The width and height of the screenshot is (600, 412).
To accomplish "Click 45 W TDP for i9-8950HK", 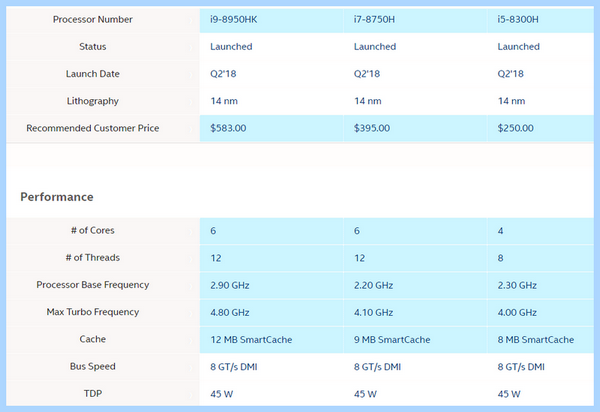I will point(222,394).
